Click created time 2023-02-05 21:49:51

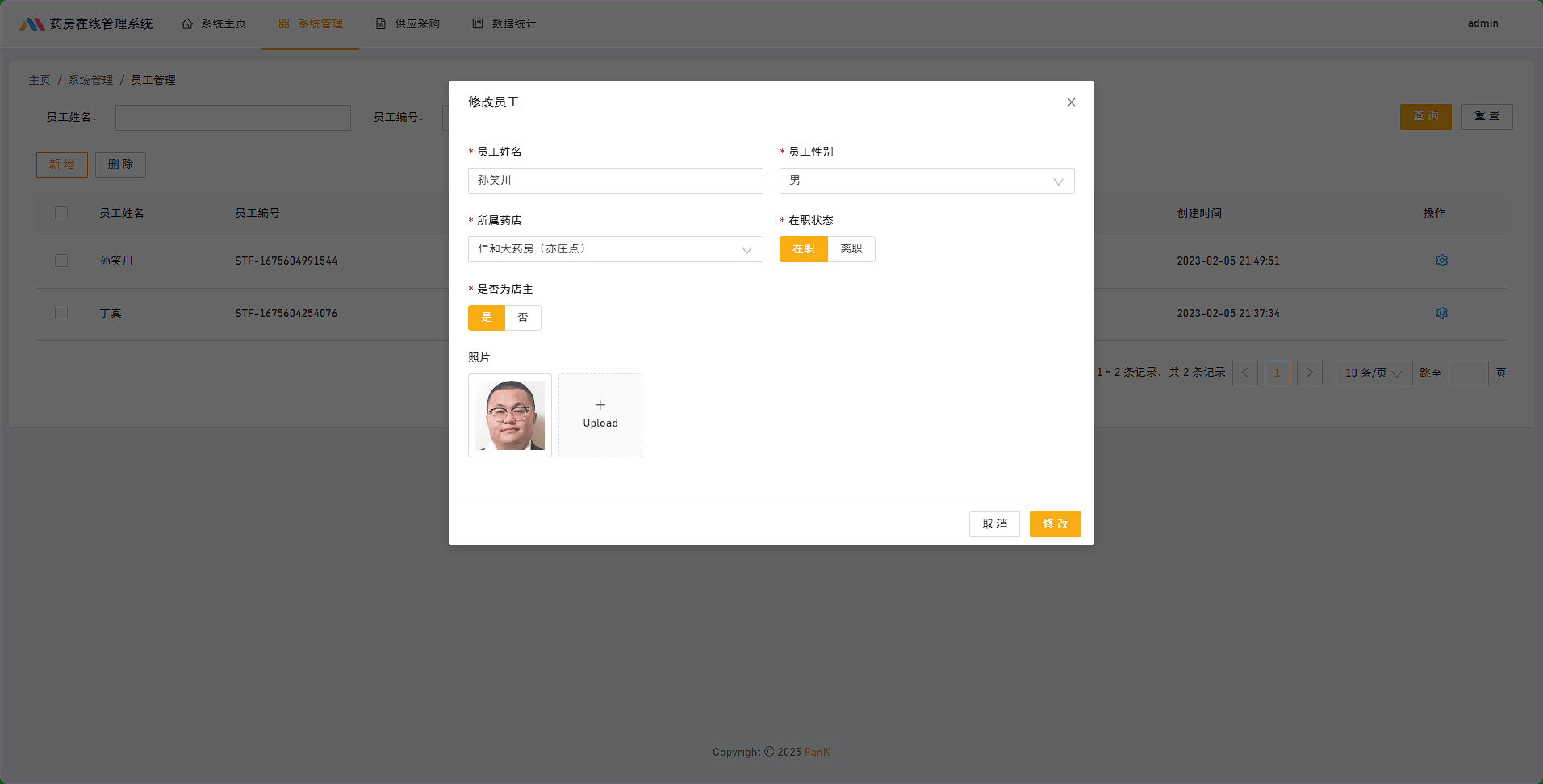tap(1228, 261)
